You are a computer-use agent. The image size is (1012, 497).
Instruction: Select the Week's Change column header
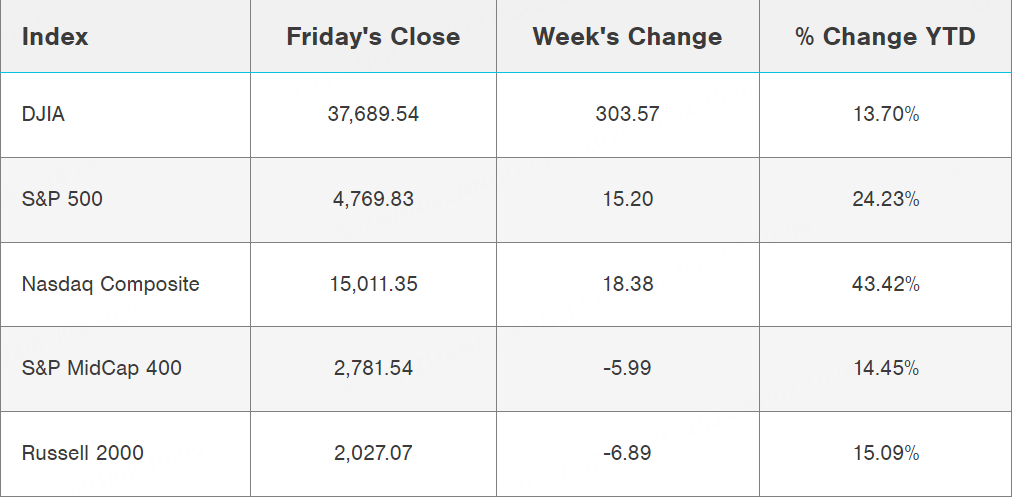click(x=627, y=37)
